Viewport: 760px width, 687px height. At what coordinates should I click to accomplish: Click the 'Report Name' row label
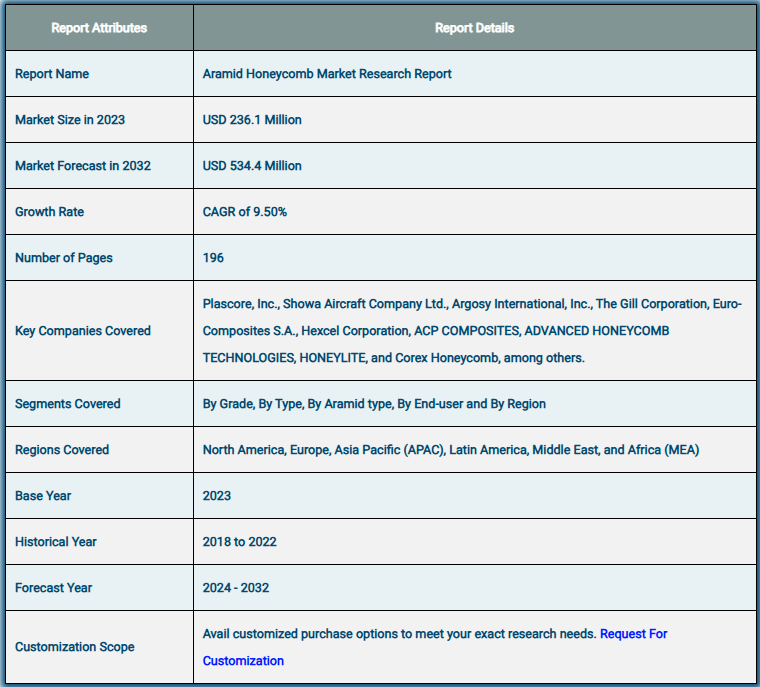(52, 74)
